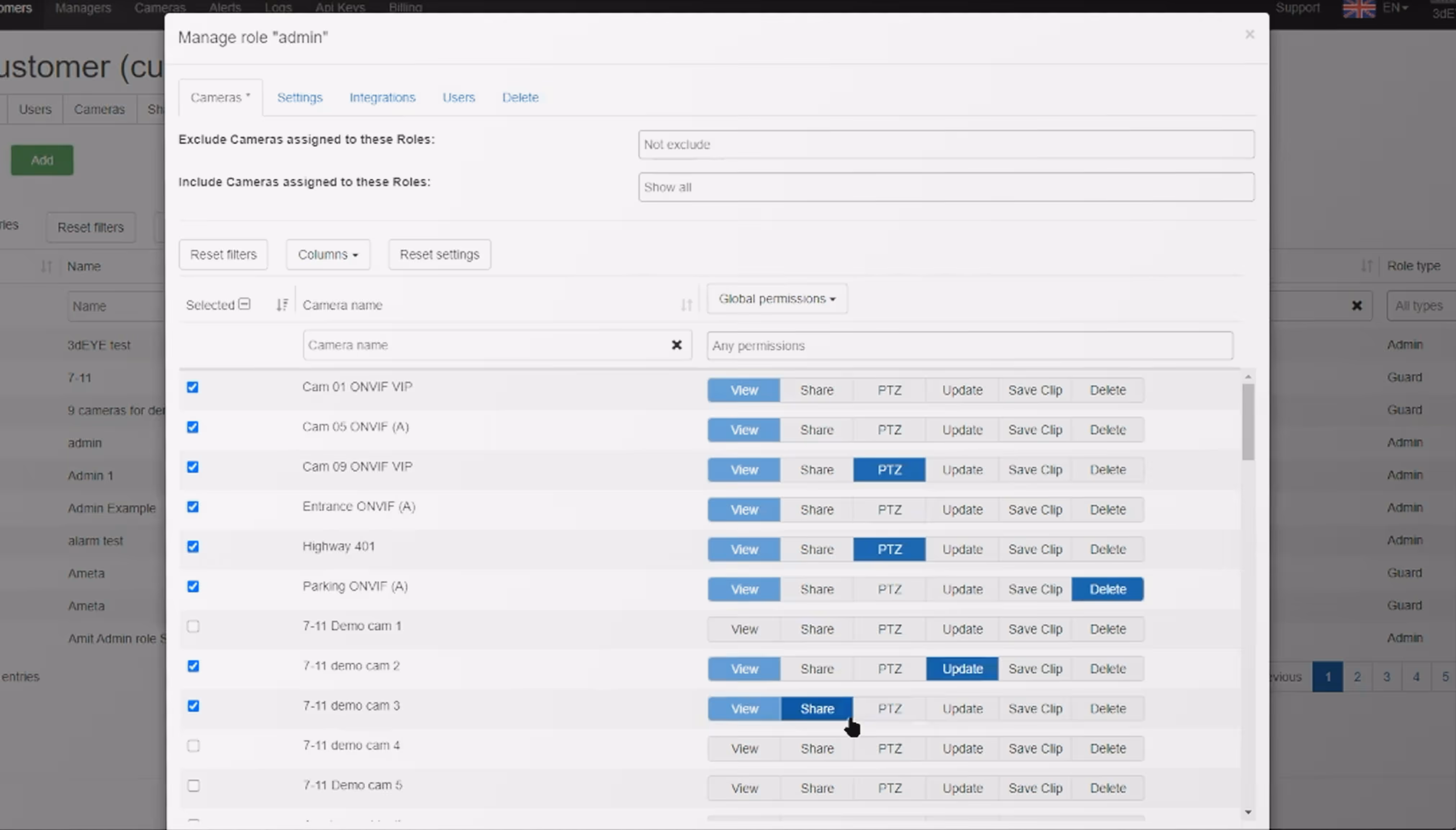Screen dimensions: 1456x830
Task: Switch to Users tab in dialog
Action: (x=459, y=98)
